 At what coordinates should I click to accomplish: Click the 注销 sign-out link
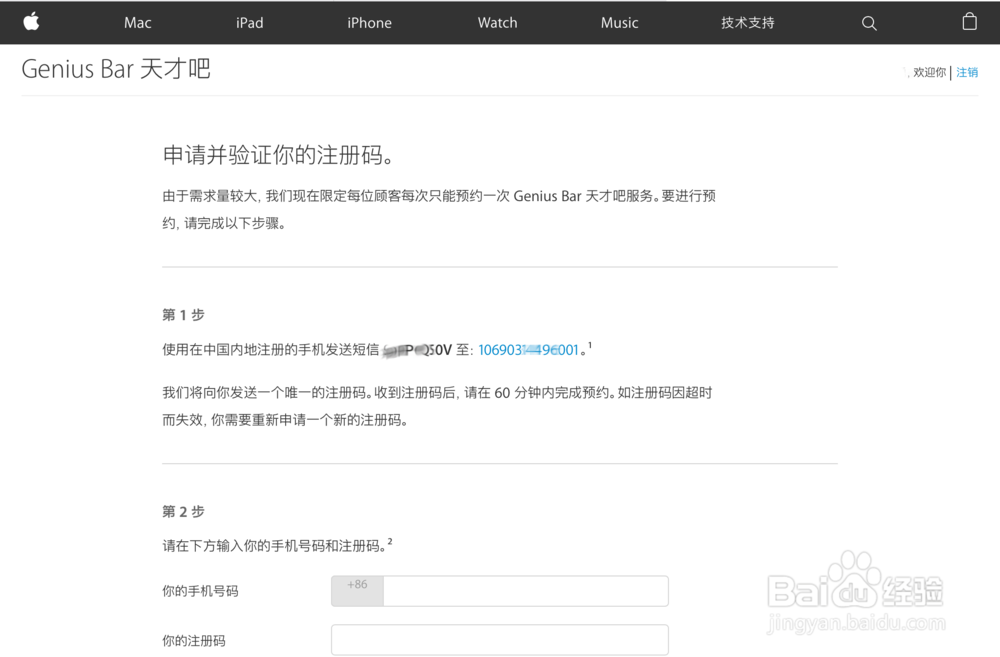967,72
